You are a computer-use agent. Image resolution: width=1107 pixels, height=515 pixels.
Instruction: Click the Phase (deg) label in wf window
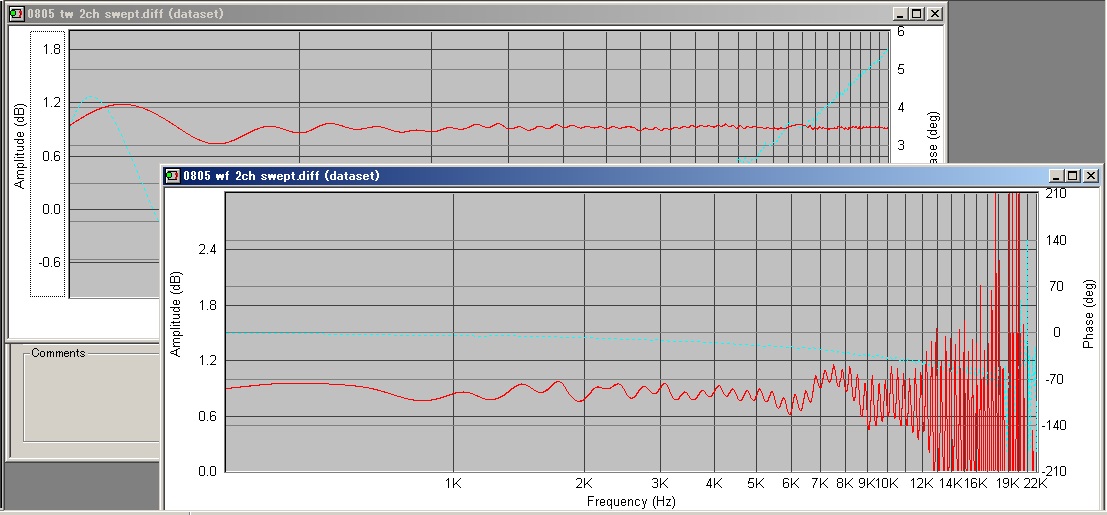tap(1089, 314)
